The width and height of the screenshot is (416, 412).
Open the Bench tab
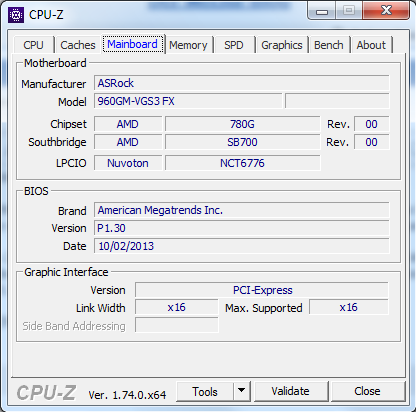(329, 45)
